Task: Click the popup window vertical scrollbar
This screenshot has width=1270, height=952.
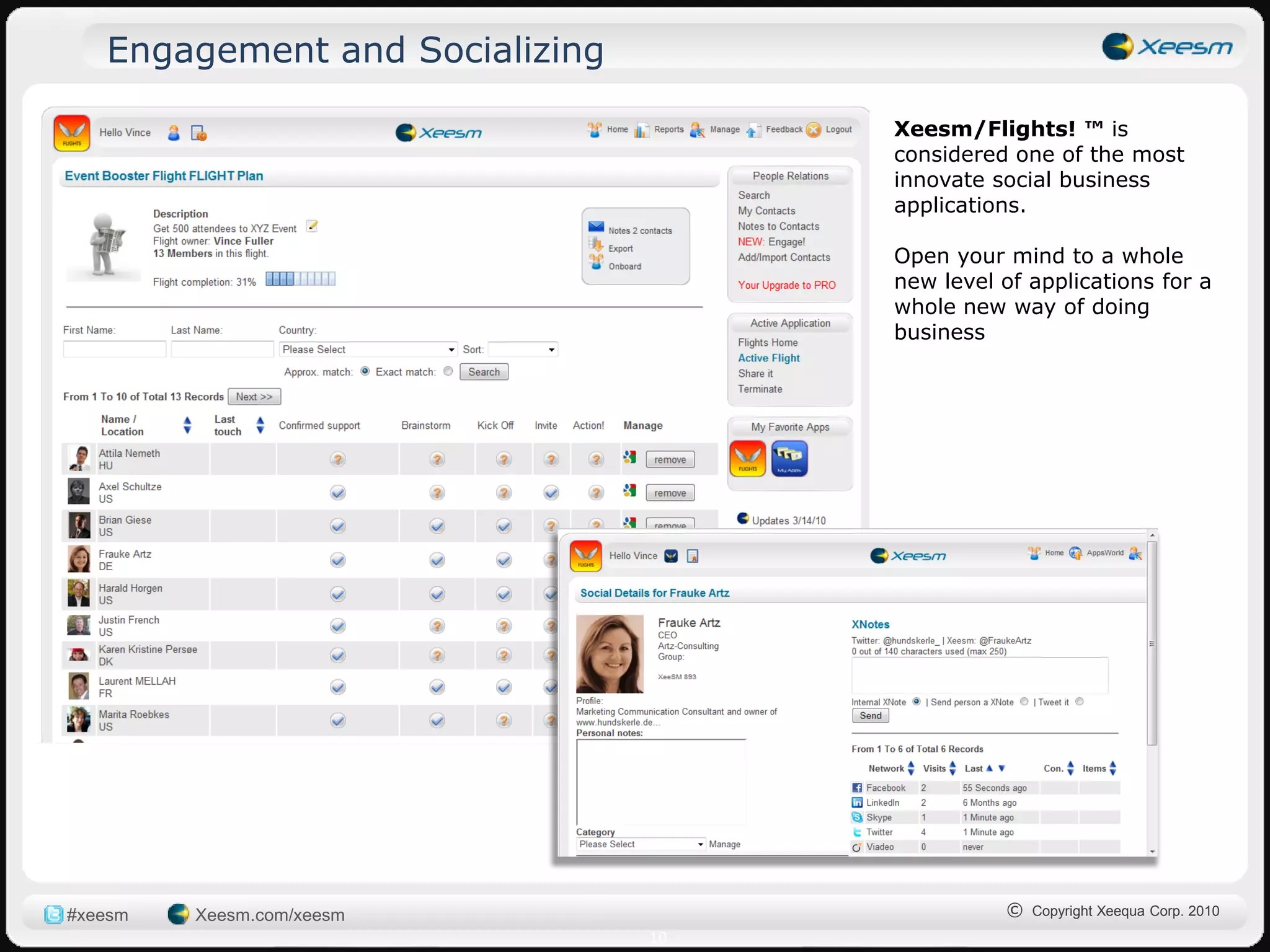Action: [1152, 643]
